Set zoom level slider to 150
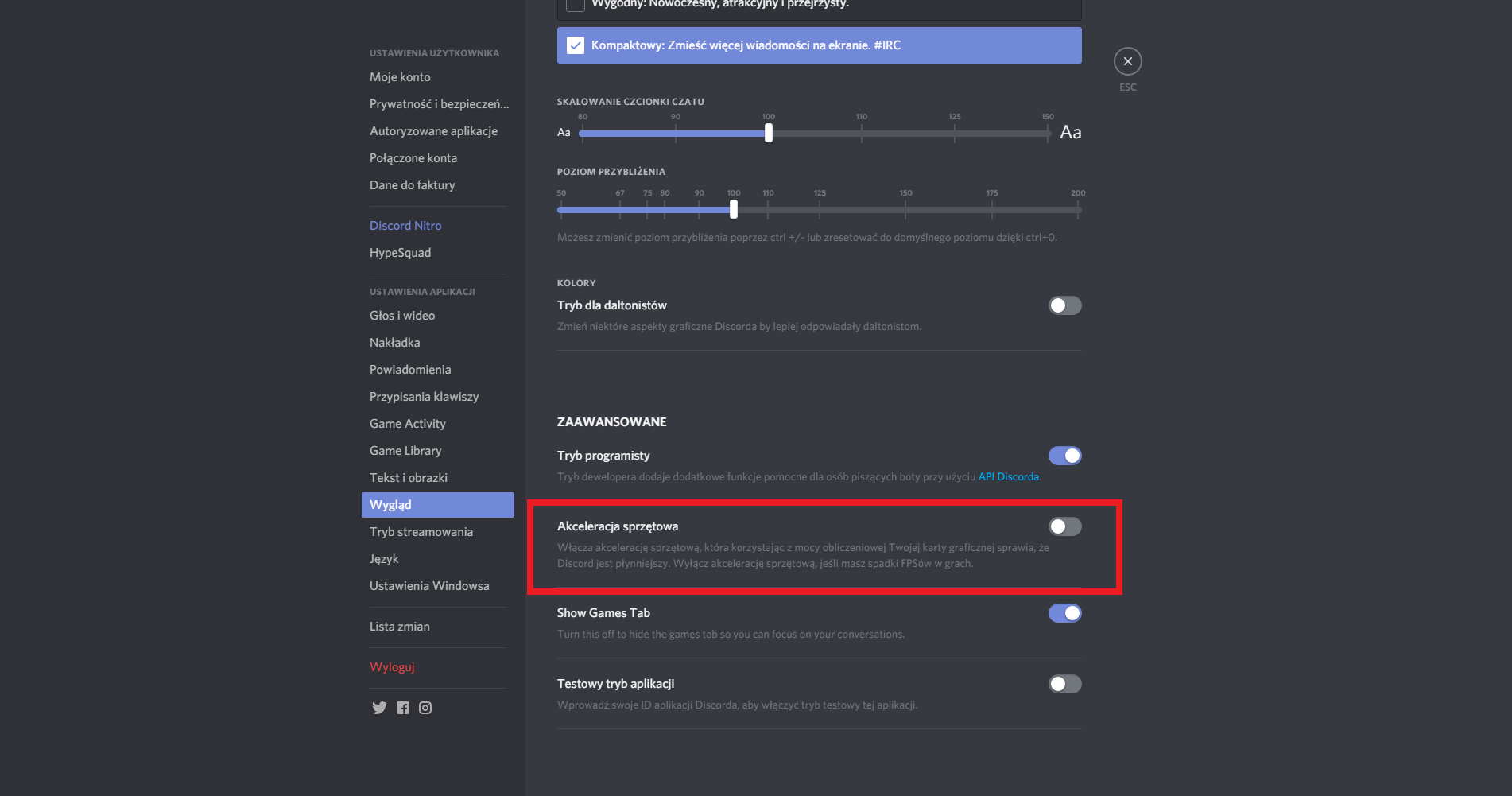 905,209
